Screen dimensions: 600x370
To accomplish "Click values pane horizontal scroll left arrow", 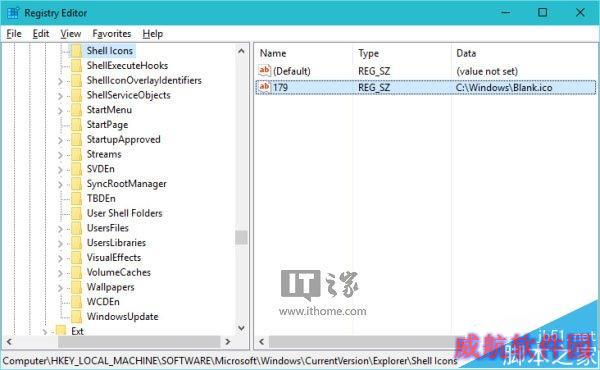I will tap(262, 342).
